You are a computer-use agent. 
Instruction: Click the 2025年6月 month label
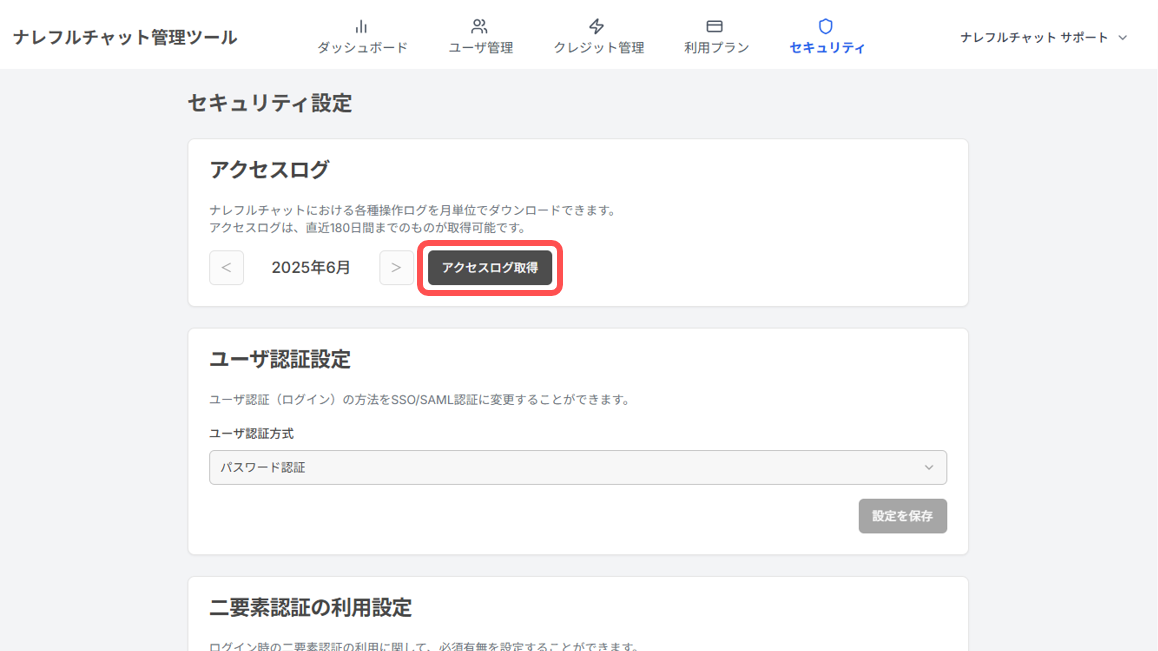click(311, 268)
